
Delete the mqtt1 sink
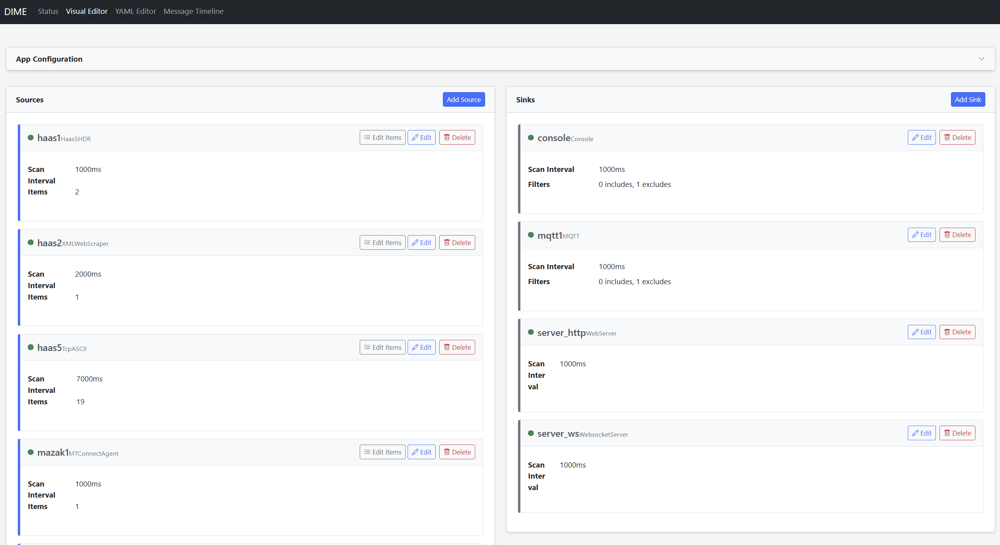pos(957,235)
